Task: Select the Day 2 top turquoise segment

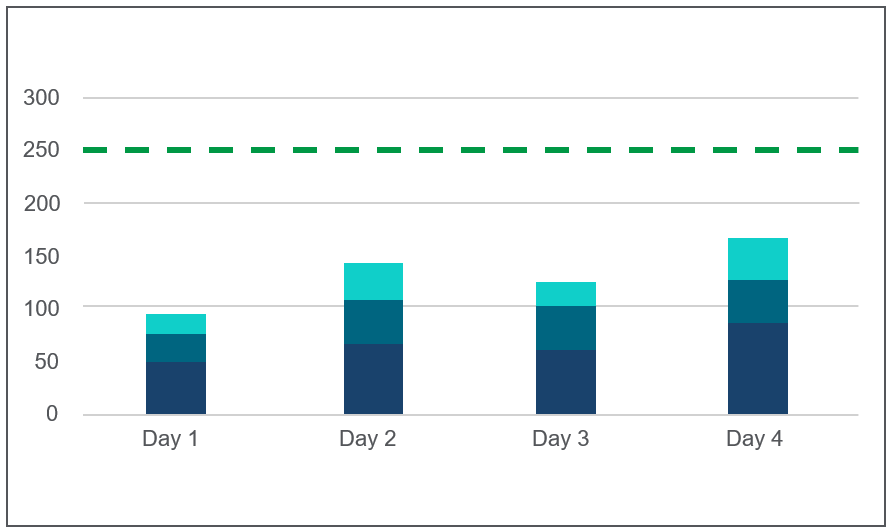Action: coord(373,282)
